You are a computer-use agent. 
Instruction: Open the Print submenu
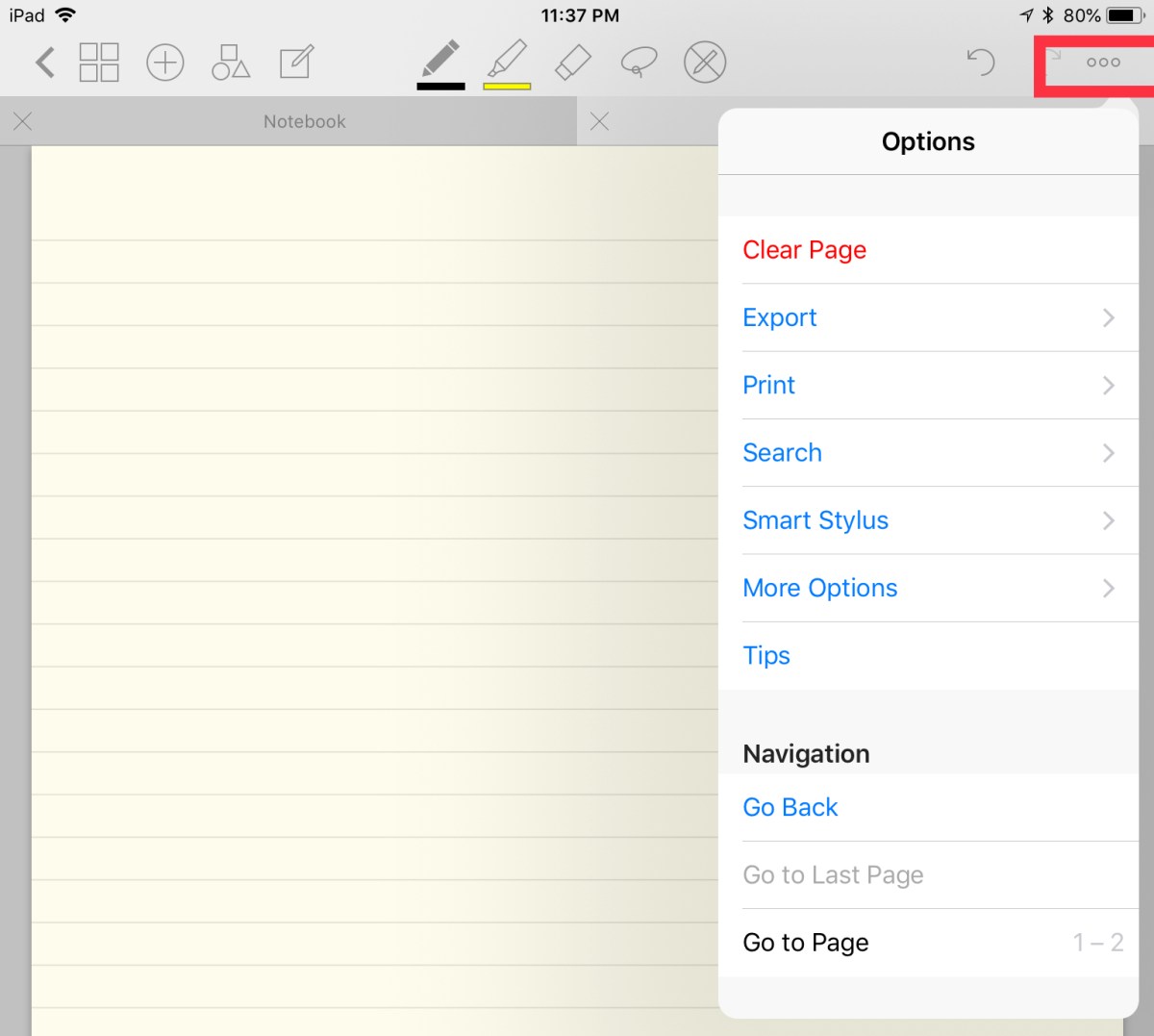[928, 385]
